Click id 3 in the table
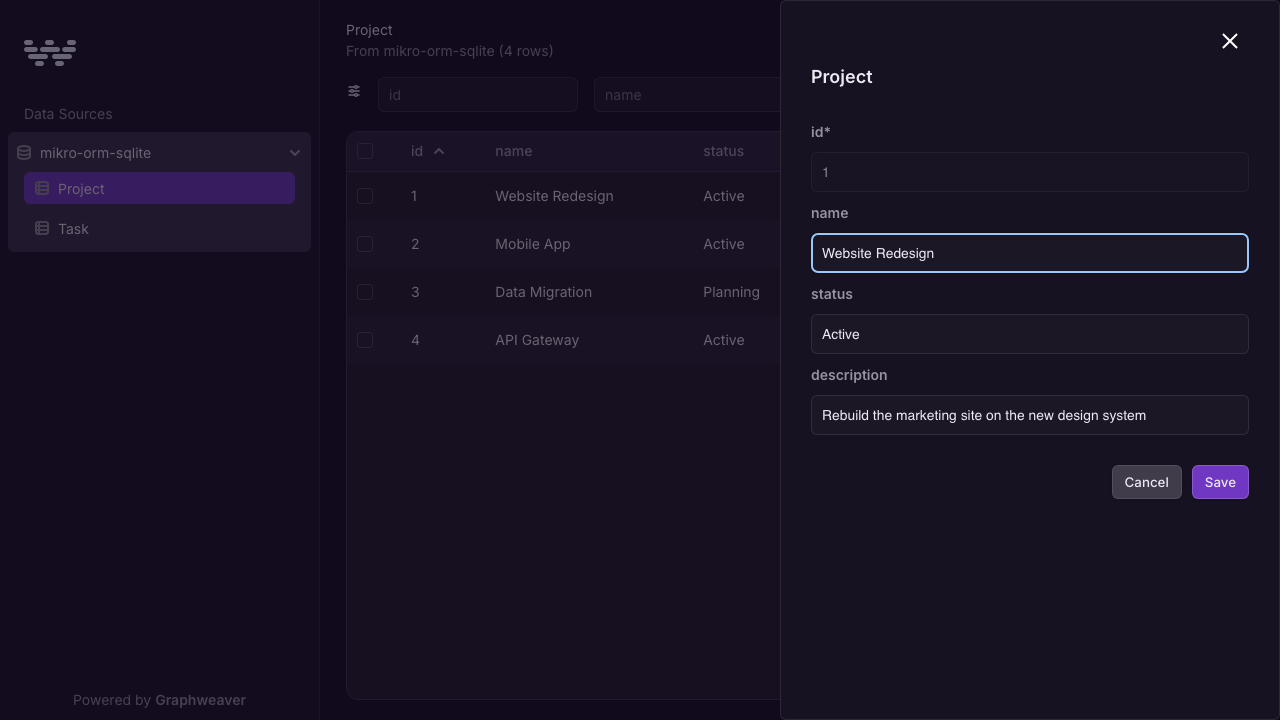 coord(415,292)
